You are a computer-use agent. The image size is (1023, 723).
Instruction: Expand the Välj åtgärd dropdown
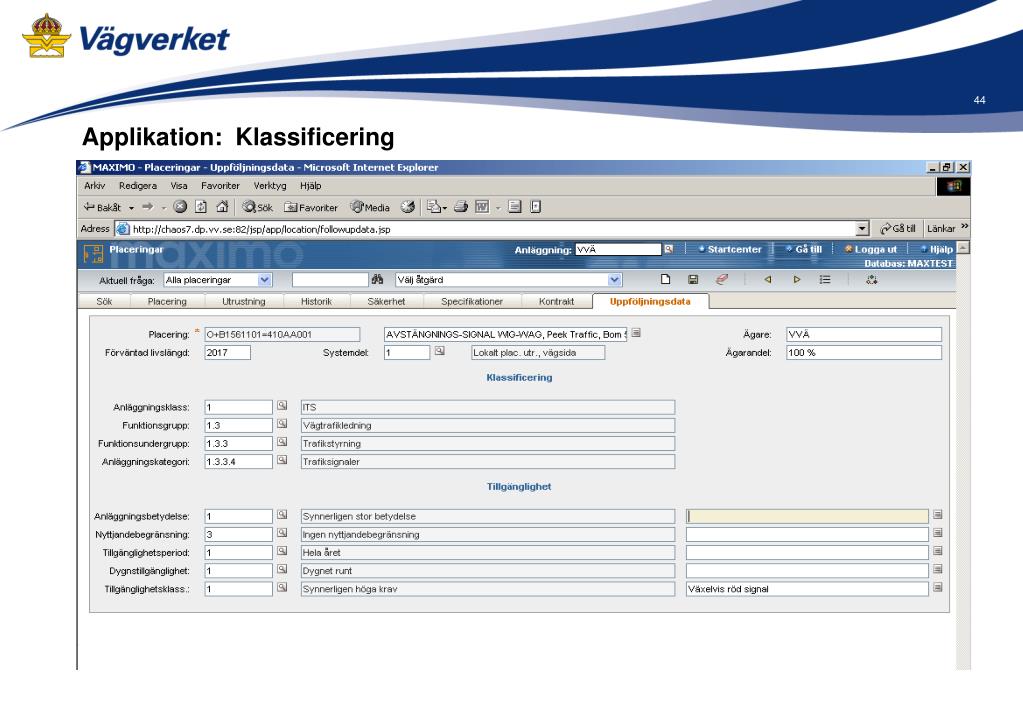pos(614,281)
